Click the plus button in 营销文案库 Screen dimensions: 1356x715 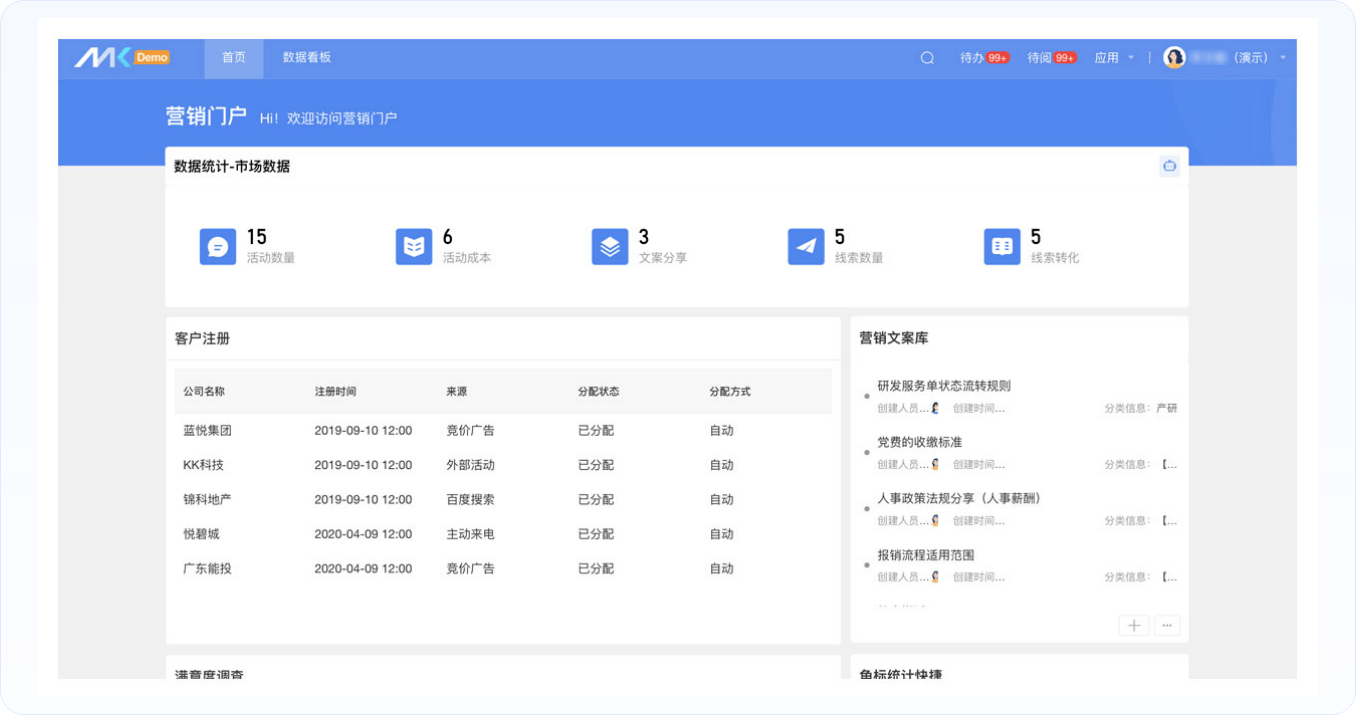coord(1133,626)
